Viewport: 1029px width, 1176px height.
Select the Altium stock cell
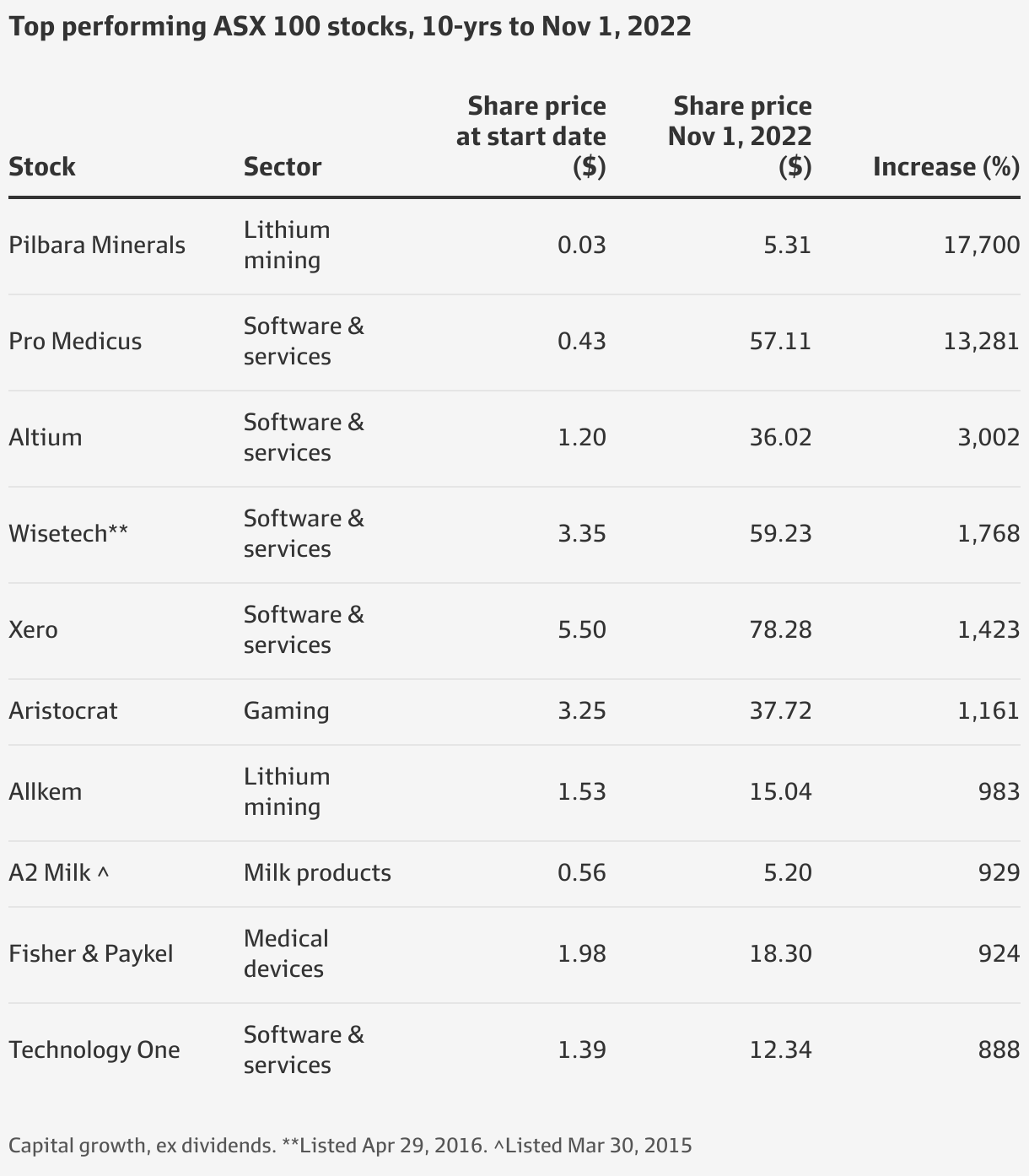tap(46, 438)
